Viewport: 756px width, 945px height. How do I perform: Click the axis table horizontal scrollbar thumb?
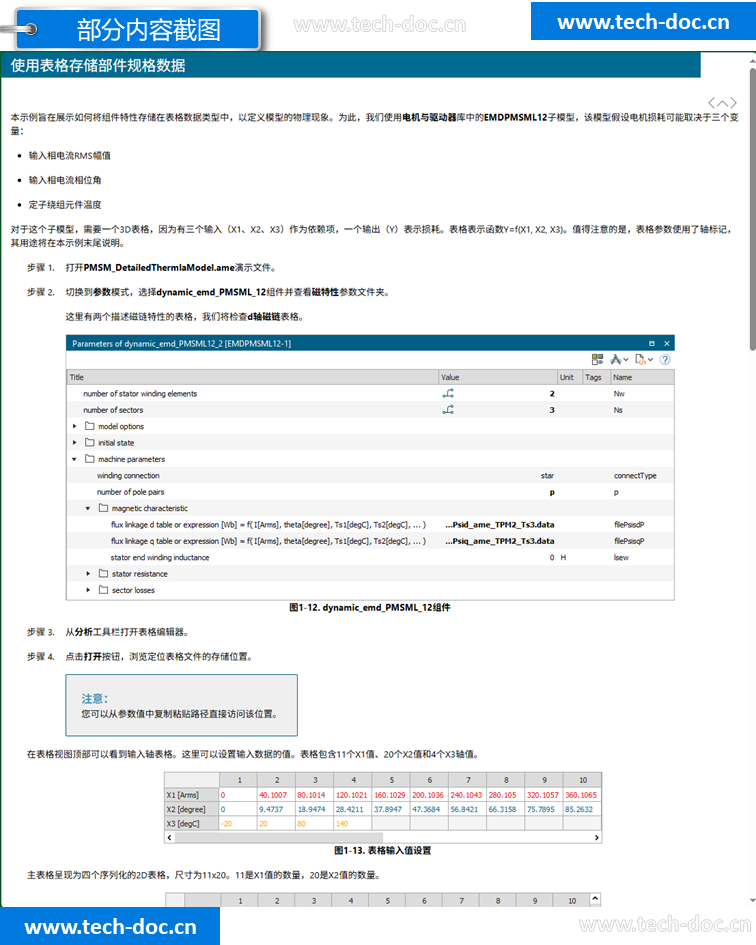[x=279, y=838]
